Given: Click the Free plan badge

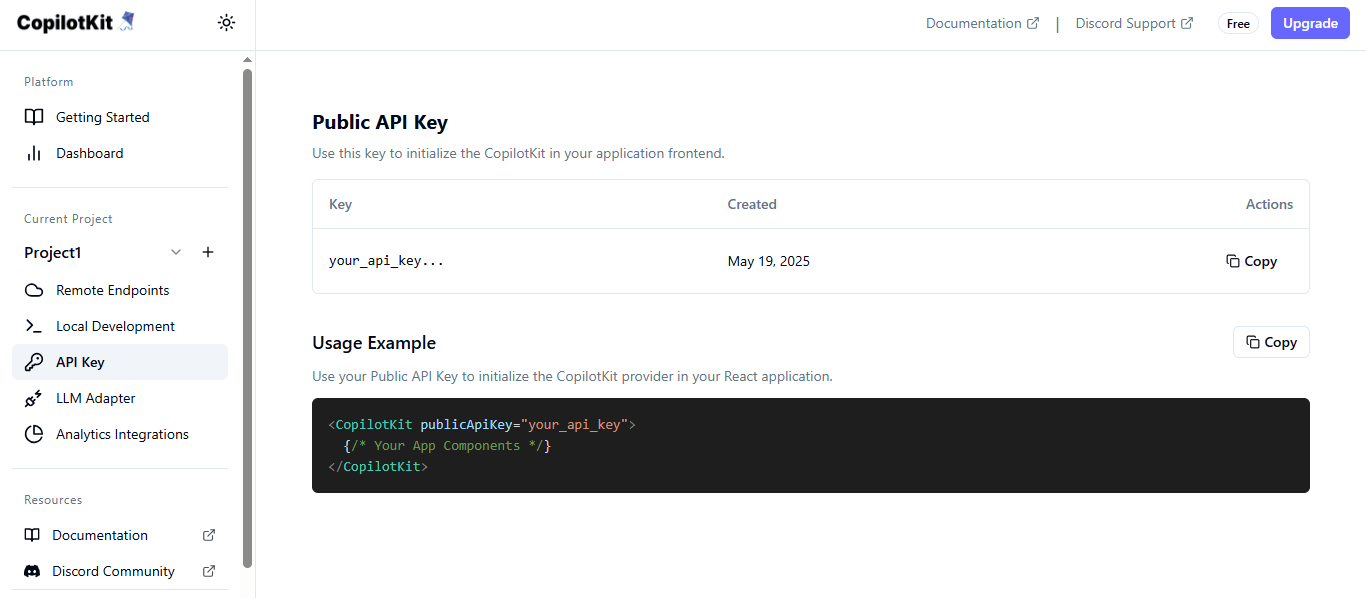Looking at the screenshot, I should coord(1238,23).
